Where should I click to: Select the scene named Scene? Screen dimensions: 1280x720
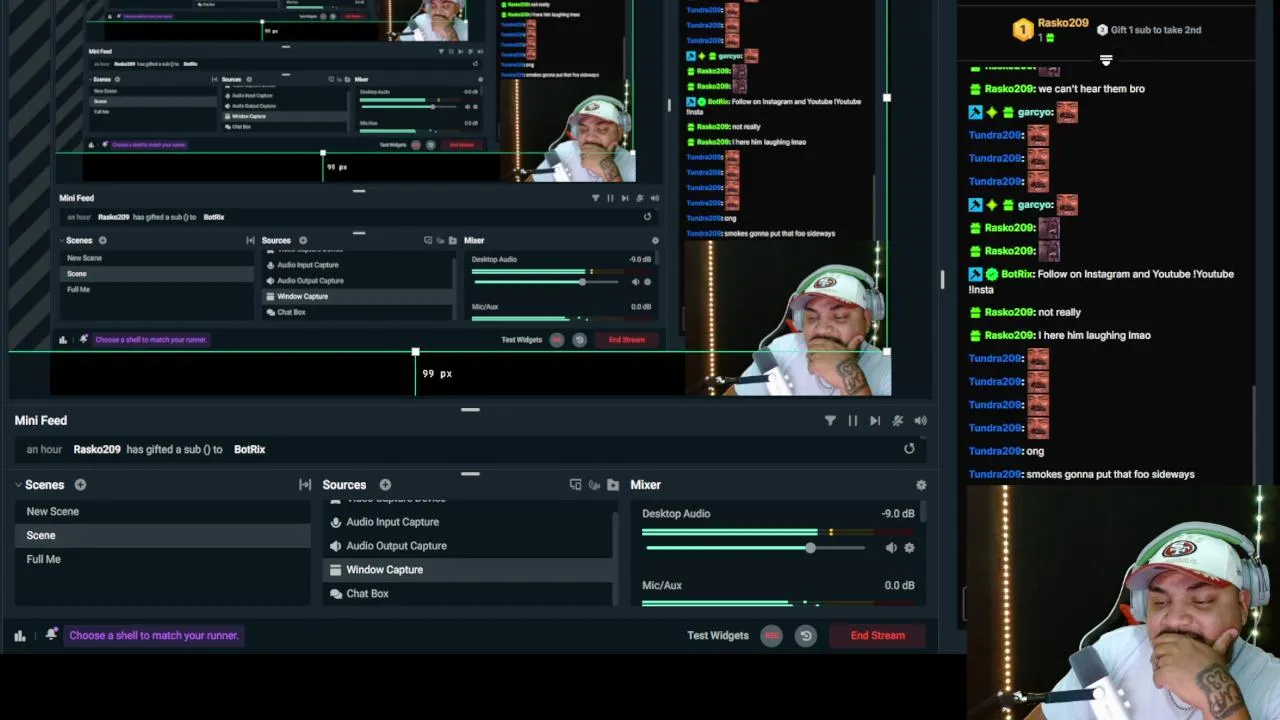pos(162,535)
